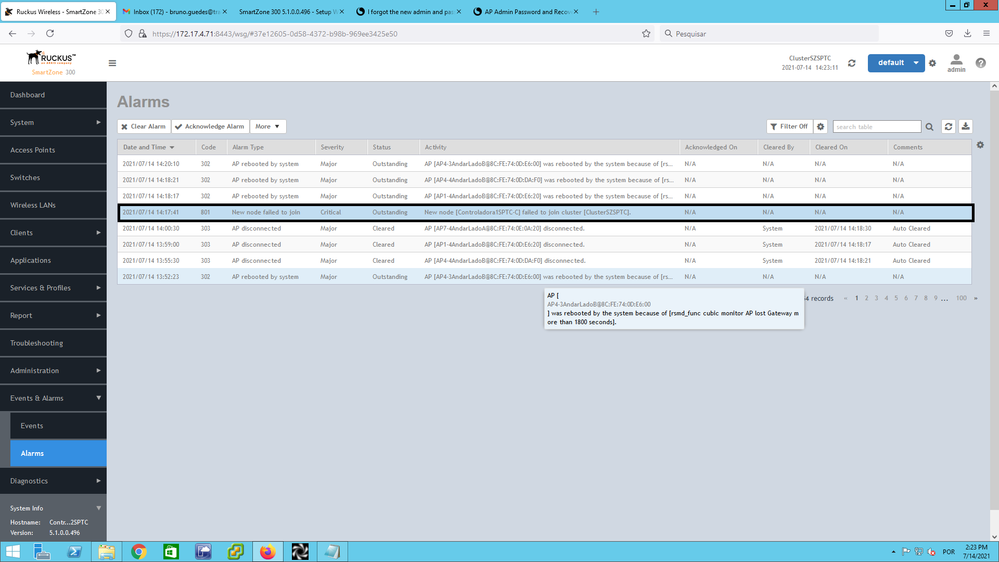
Task: Export alarms with the download icon
Action: [966, 127]
